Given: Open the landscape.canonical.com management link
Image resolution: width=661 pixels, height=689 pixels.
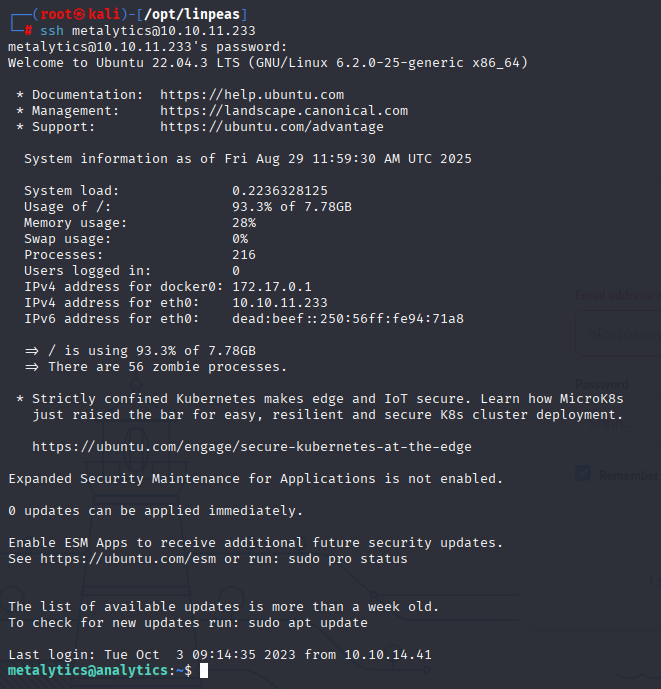Looking at the screenshot, I should point(284,111).
